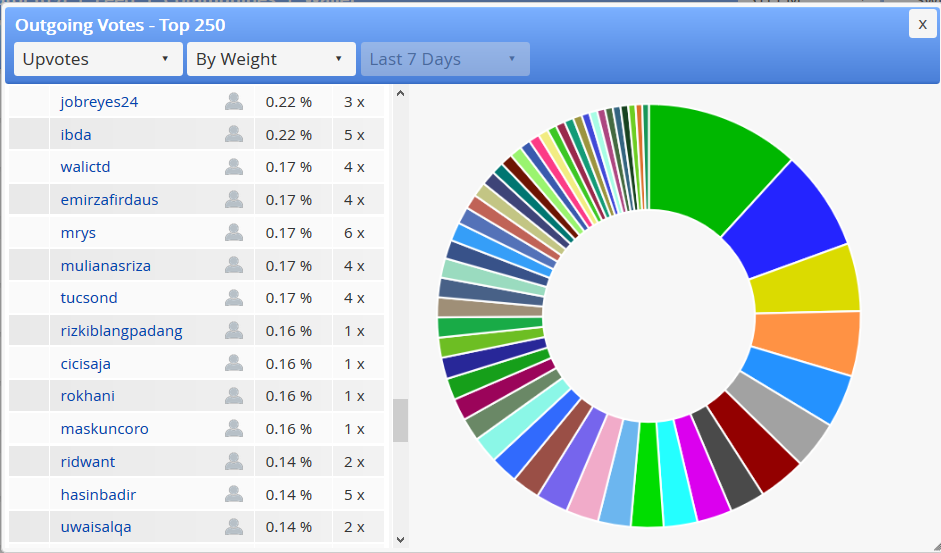Open the walictd account link

pos(85,167)
